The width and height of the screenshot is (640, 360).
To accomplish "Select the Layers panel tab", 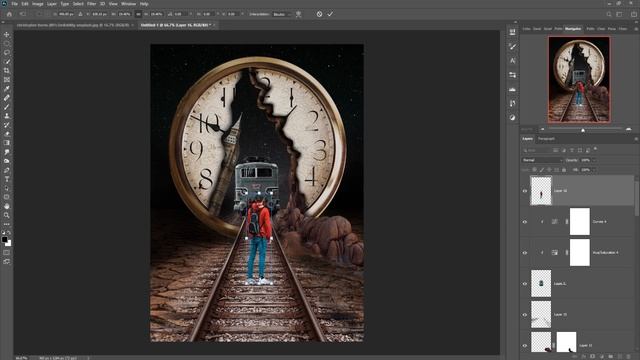I will (527, 139).
